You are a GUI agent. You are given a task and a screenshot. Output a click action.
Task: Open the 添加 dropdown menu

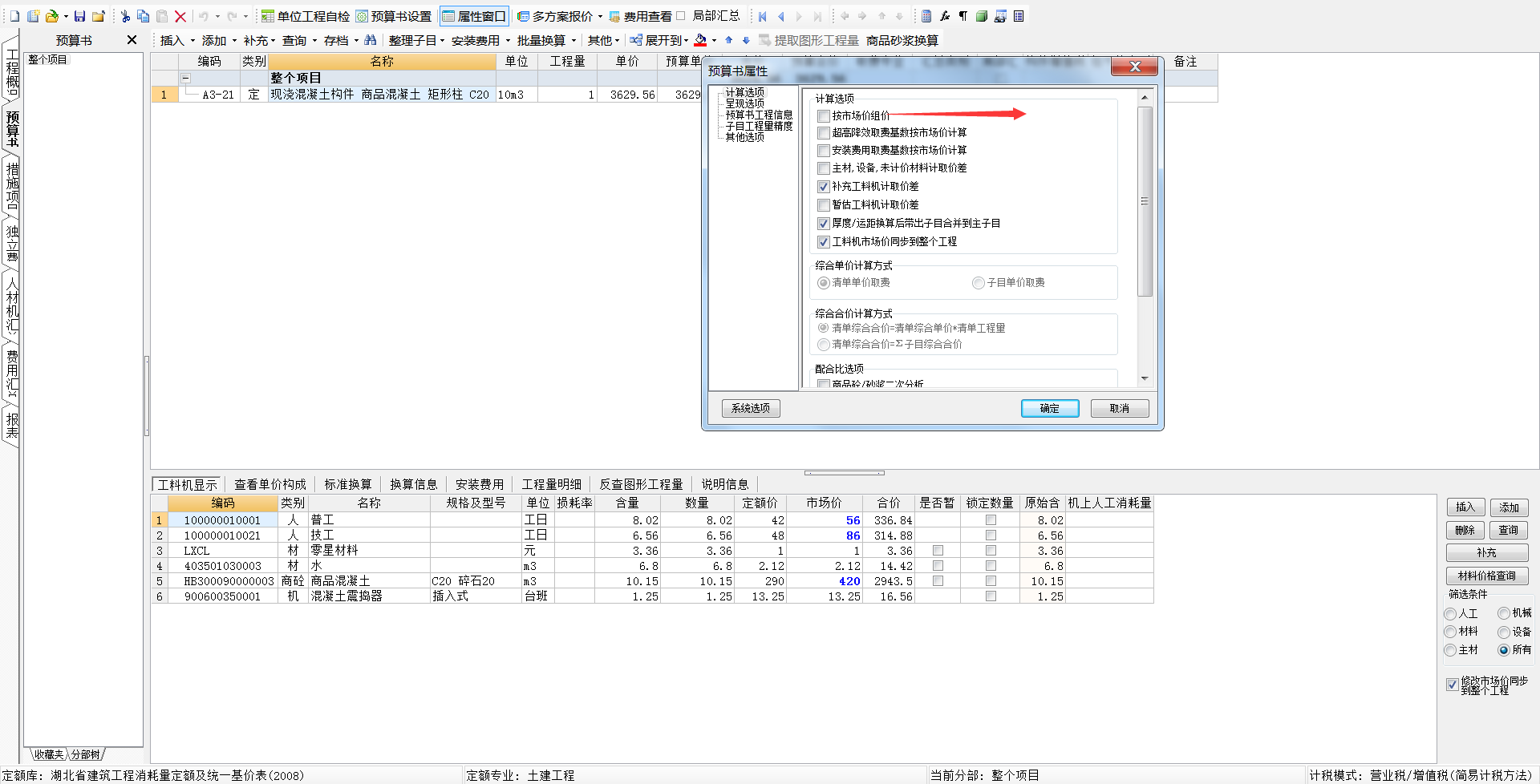[219, 40]
